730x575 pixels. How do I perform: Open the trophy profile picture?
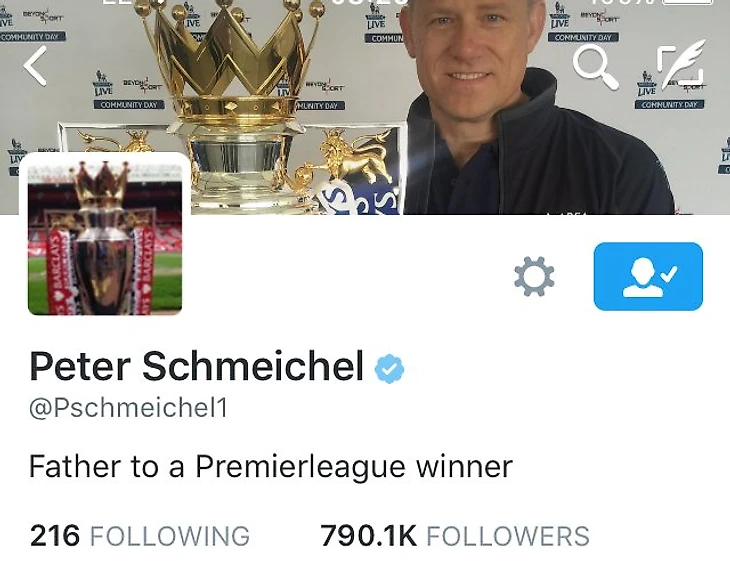tap(105, 234)
